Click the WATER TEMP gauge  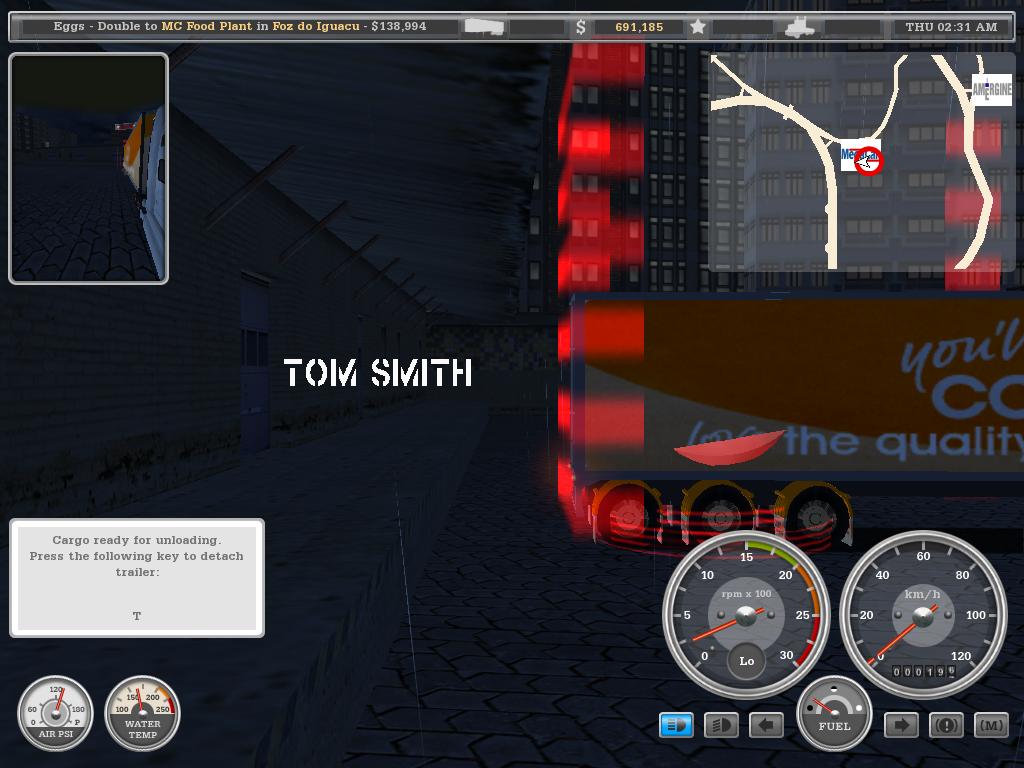pos(142,713)
